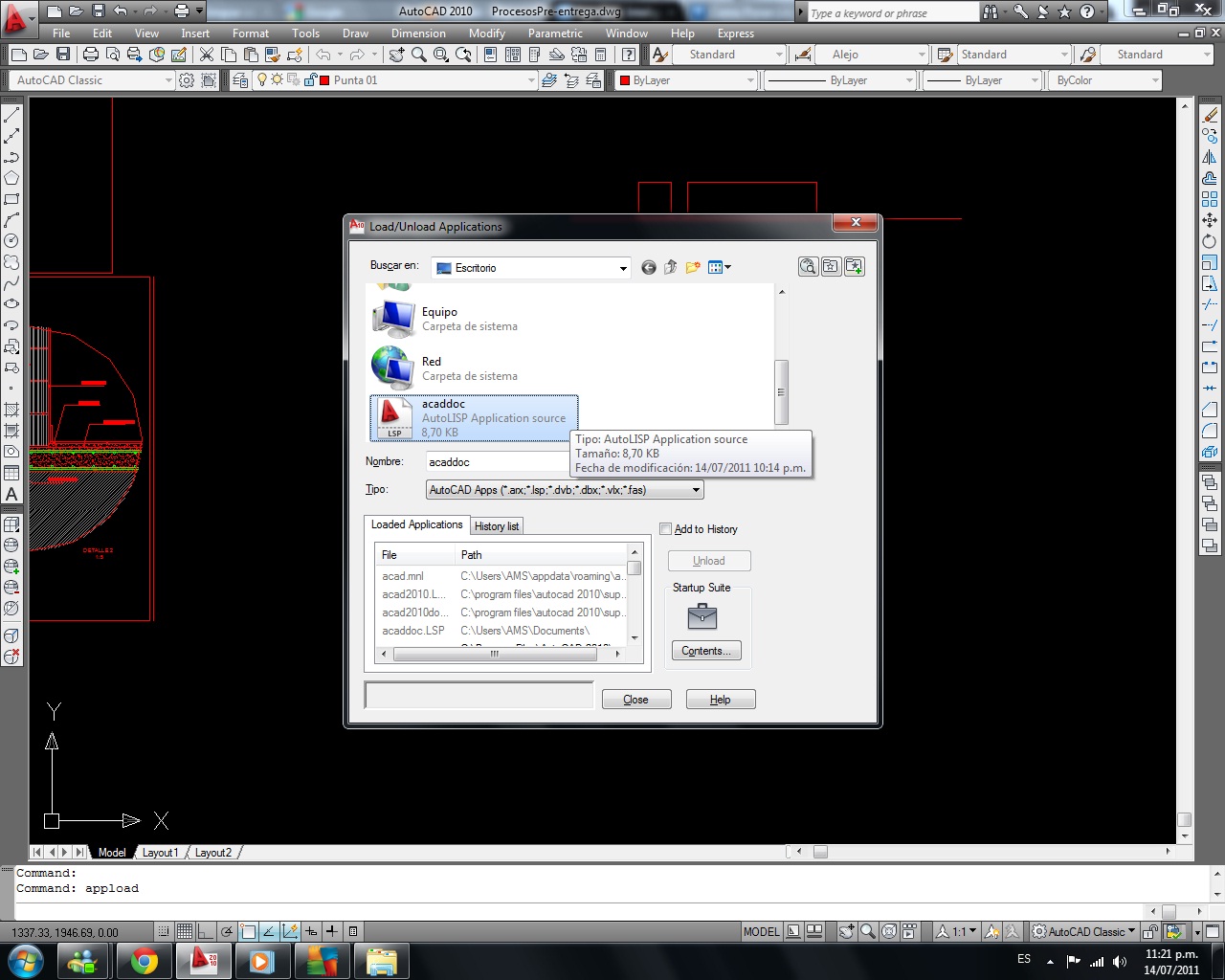
Task: Open the Layer Properties Manager icon
Action: pyautogui.click(x=240, y=80)
